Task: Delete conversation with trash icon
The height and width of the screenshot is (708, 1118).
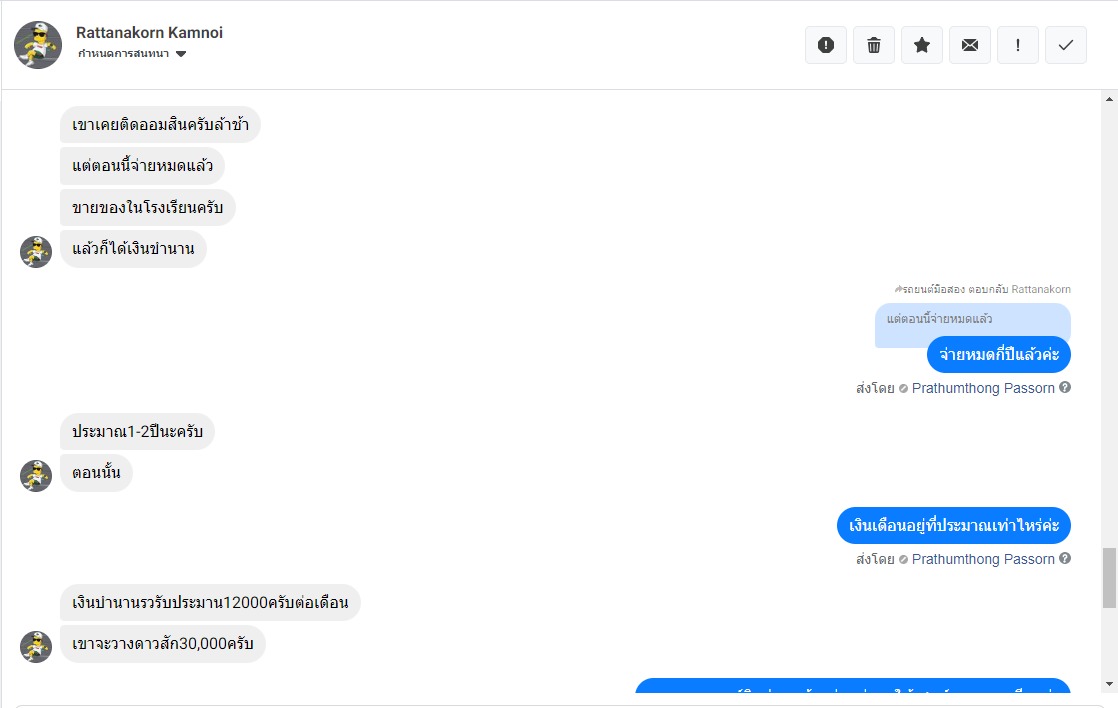Action: point(873,45)
